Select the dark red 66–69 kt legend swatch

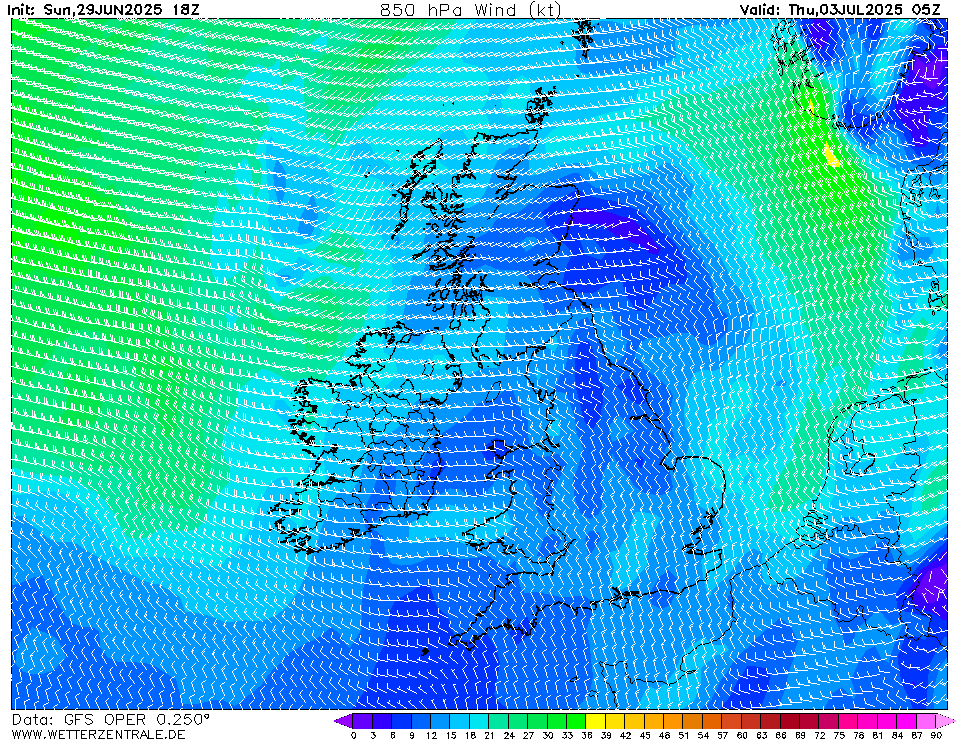(790, 720)
